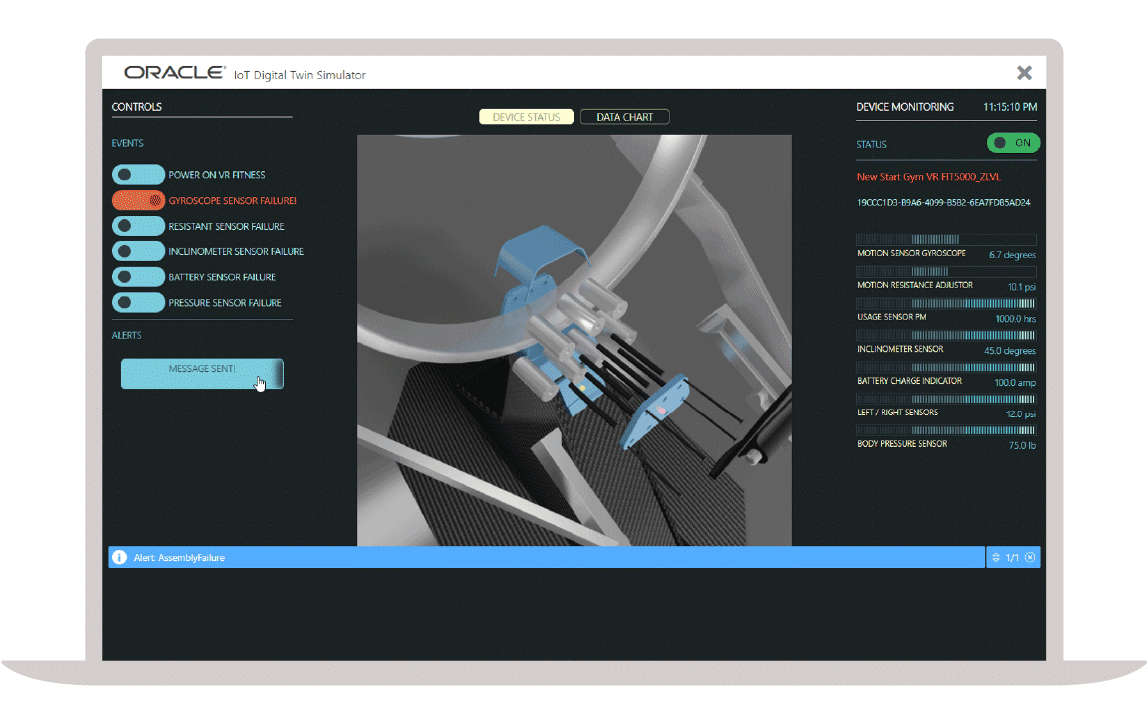Click the BODY PRESSURE SENSOR indicator bar

click(x=946, y=430)
